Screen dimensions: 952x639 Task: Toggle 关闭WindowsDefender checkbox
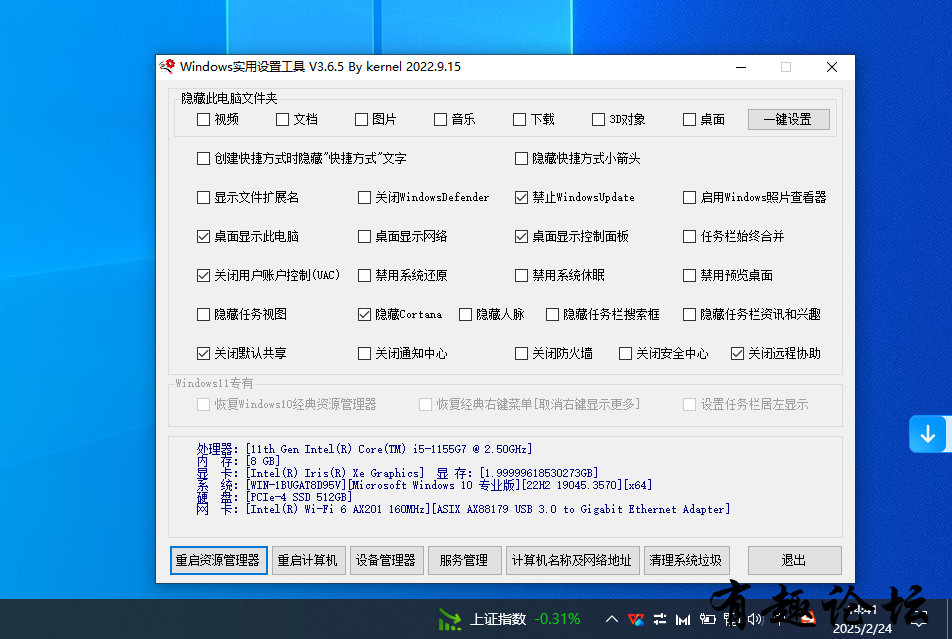point(364,197)
